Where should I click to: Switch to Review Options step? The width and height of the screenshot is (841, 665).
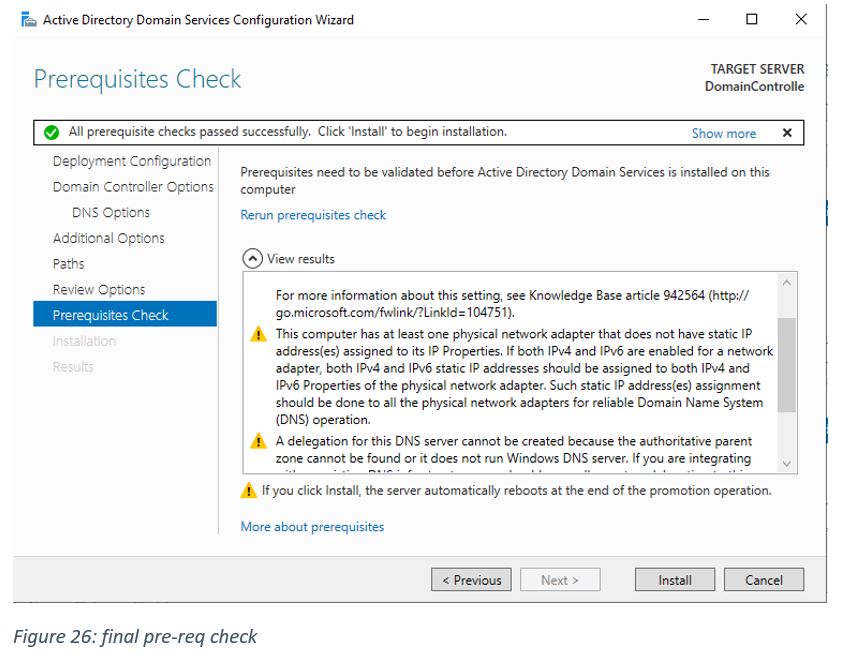click(x=99, y=290)
